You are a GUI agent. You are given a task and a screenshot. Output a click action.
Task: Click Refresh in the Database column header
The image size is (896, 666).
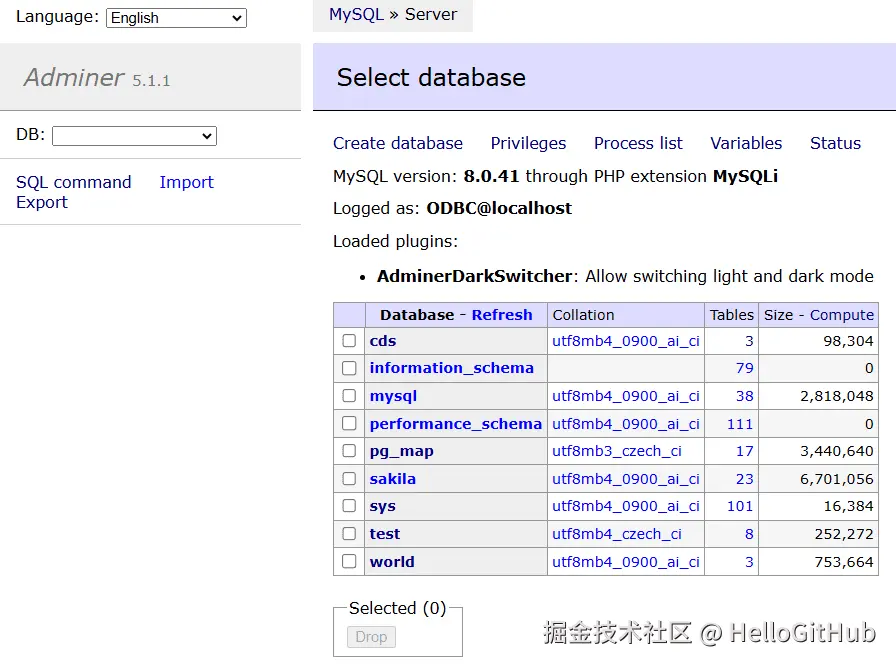(x=502, y=315)
